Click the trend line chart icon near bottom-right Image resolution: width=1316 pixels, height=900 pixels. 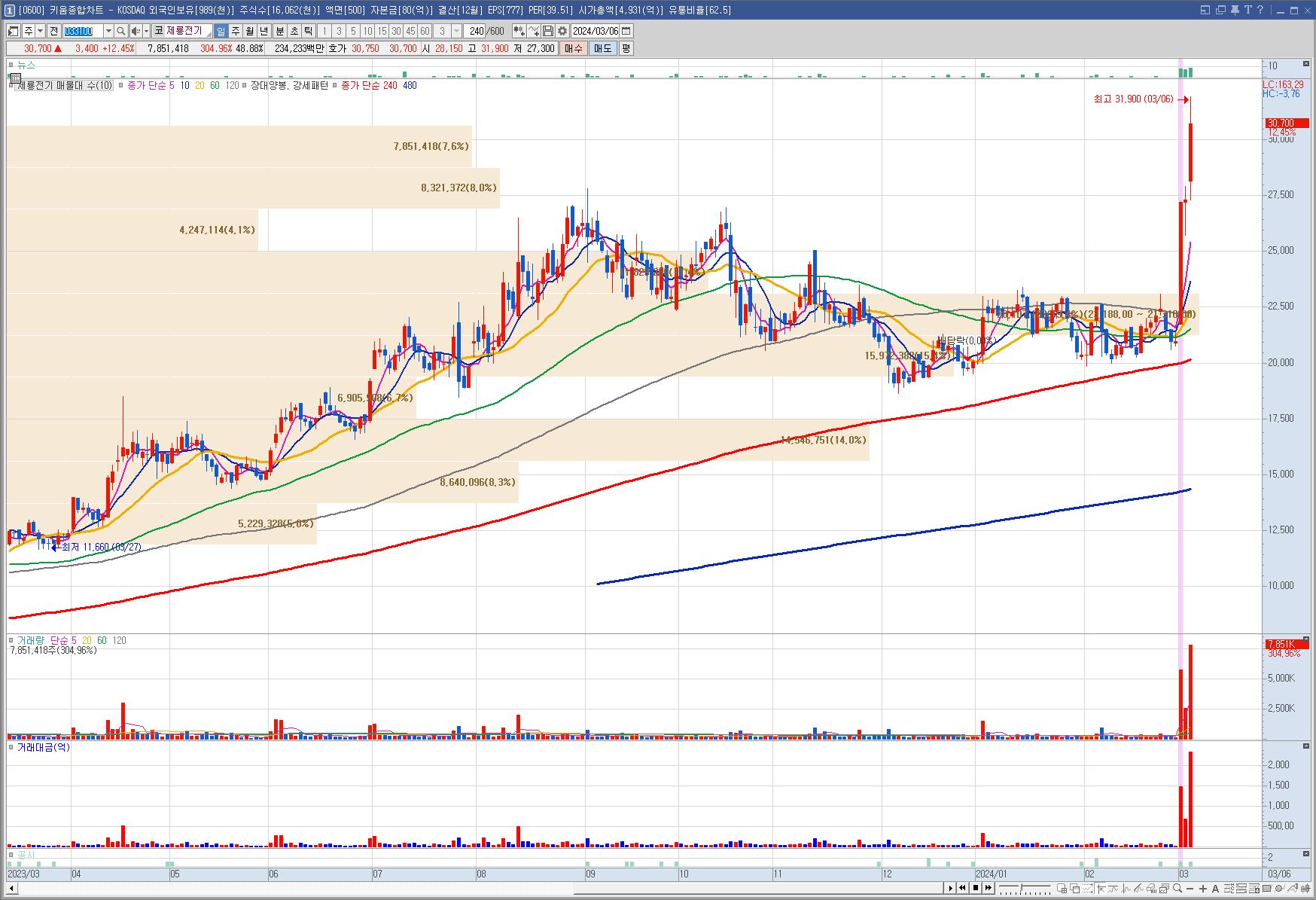(1293, 889)
